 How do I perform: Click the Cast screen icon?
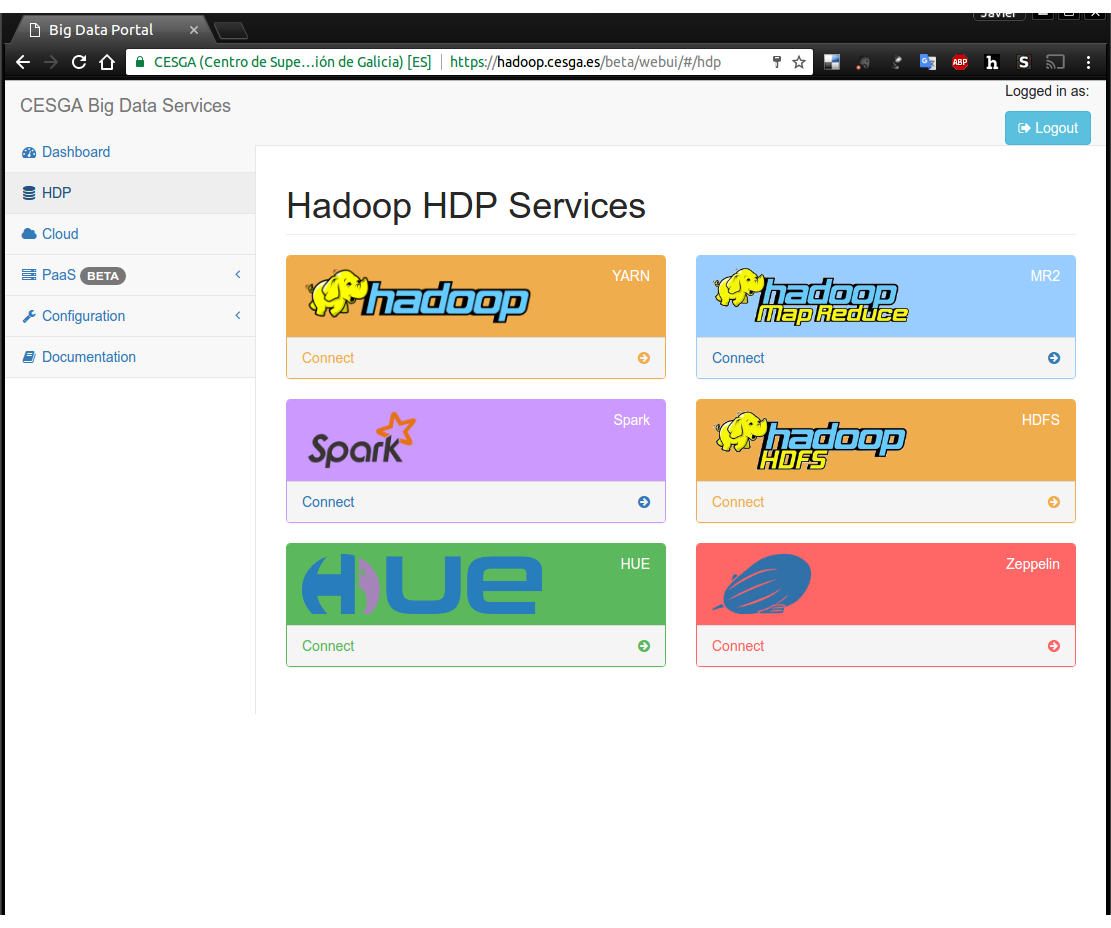[1056, 62]
